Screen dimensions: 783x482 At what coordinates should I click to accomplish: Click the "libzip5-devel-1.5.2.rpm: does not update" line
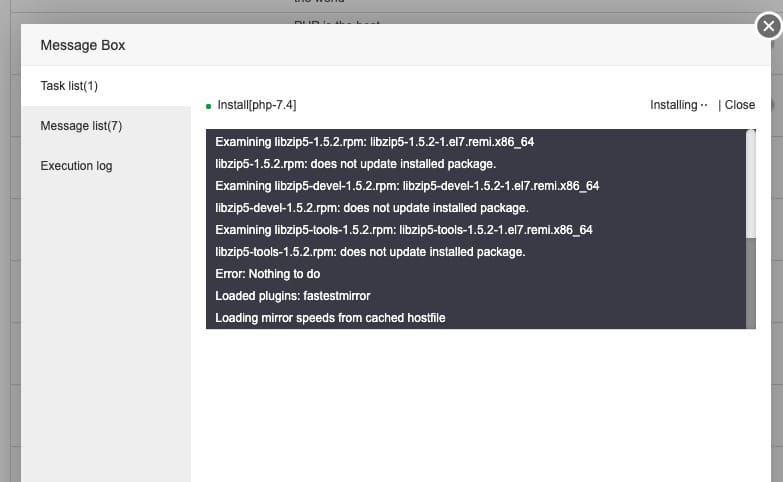coord(372,208)
